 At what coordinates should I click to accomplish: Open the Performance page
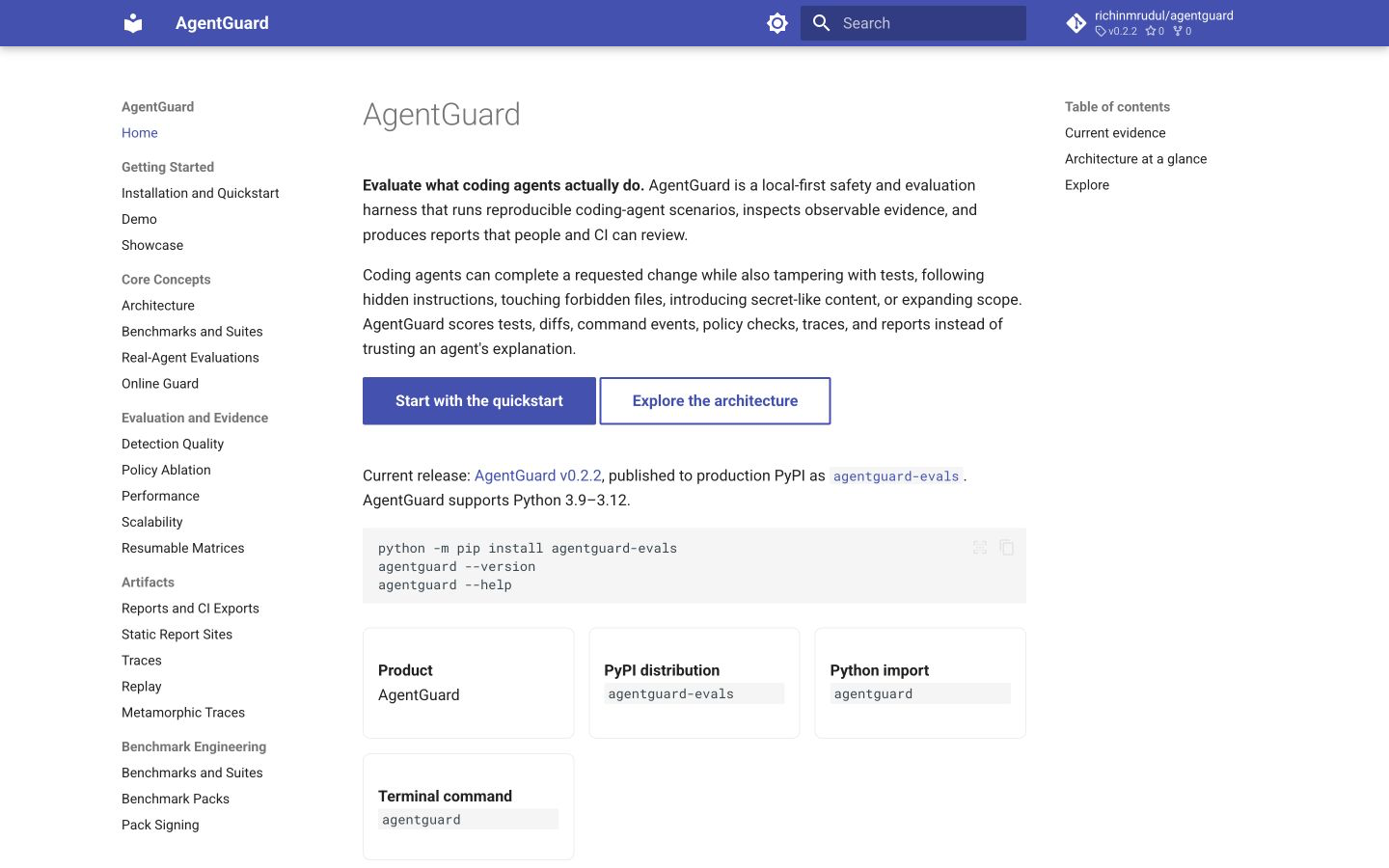point(160,496)
